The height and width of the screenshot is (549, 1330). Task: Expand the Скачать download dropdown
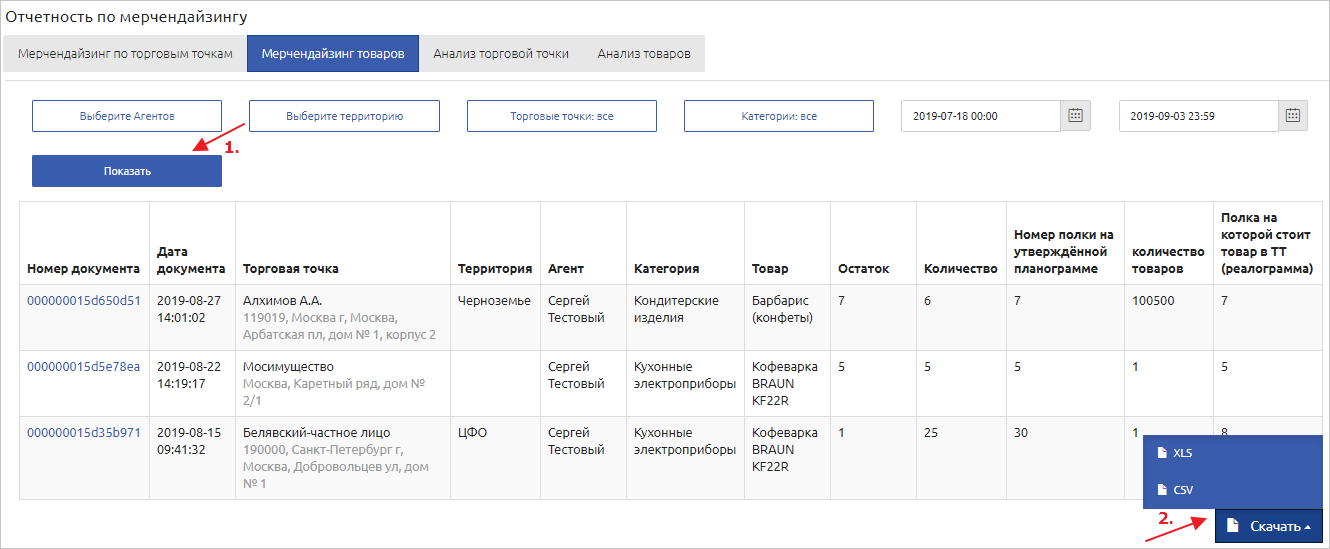1268,526
